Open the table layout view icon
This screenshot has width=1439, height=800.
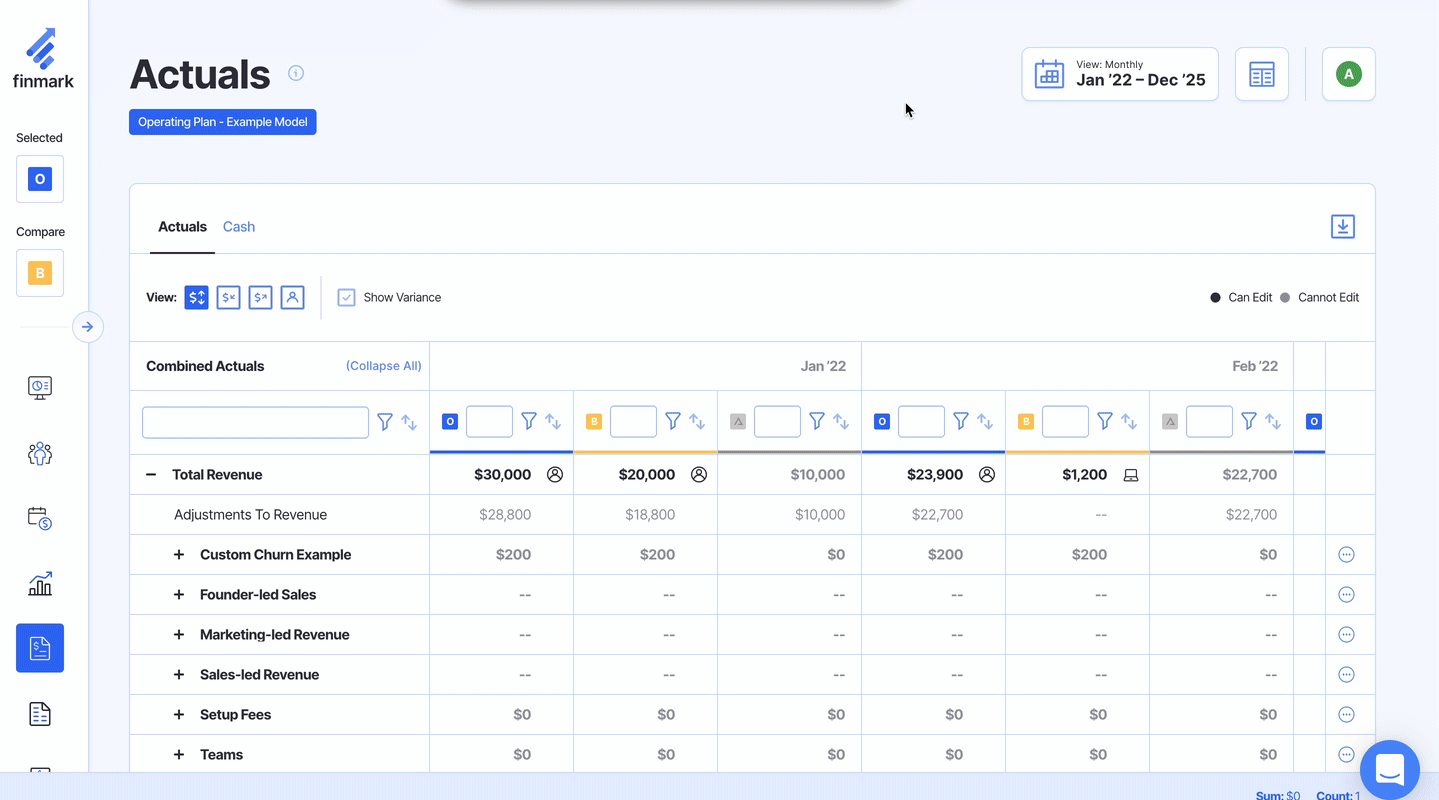pos(1261,75)
